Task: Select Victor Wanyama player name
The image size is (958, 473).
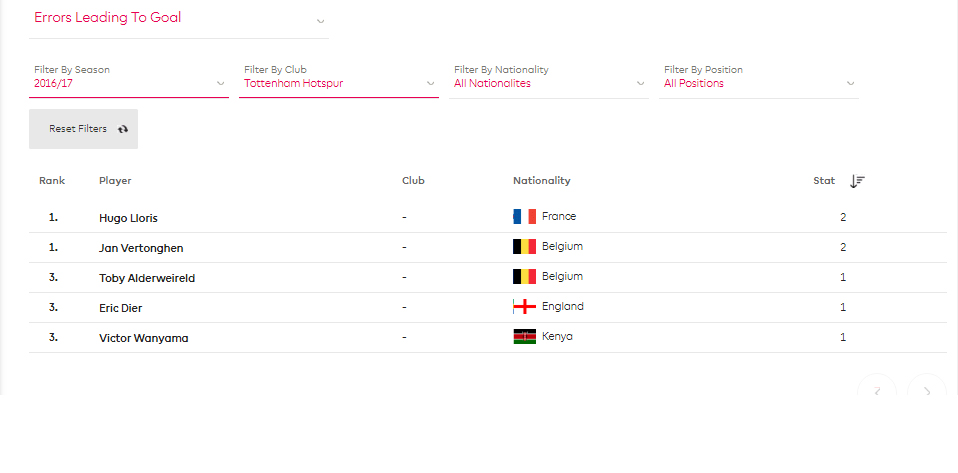Action: pos(144,338)
